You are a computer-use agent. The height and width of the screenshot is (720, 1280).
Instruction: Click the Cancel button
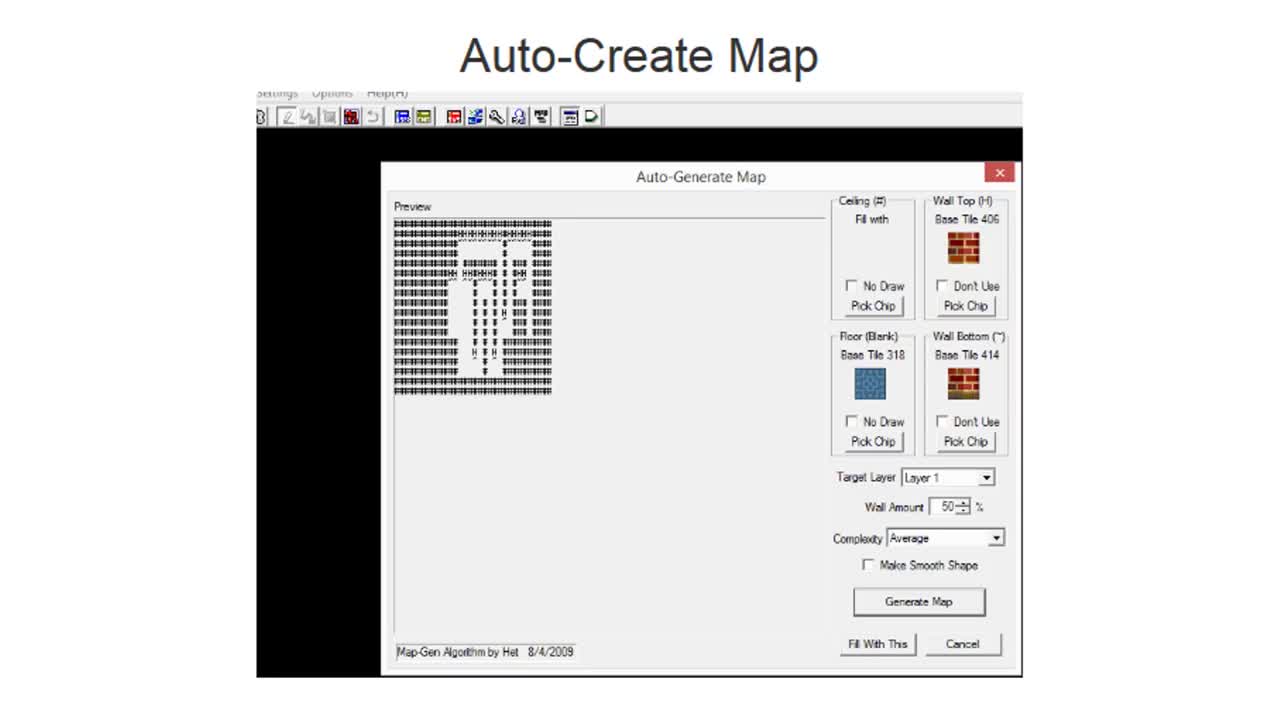pyautogui.click(x=962, y=644)
